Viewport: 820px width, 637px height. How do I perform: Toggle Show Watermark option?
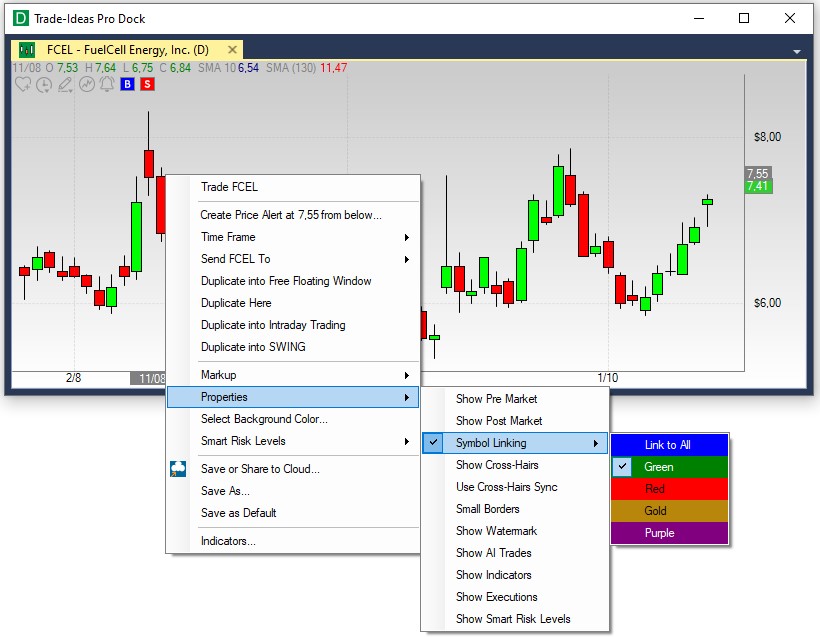pyautogui.click(x=515, y=531)
